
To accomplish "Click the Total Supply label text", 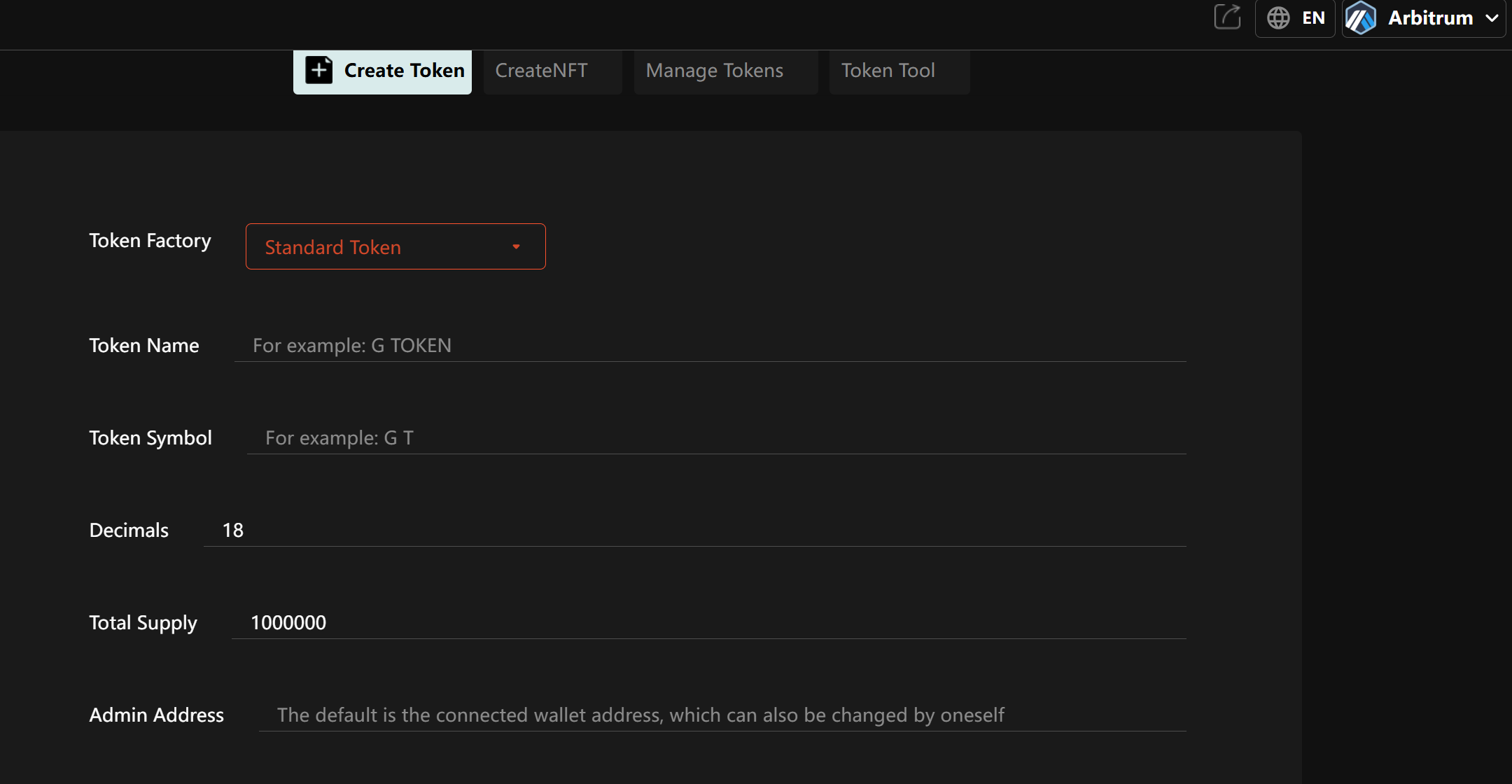I will click(x=143, y=623).
